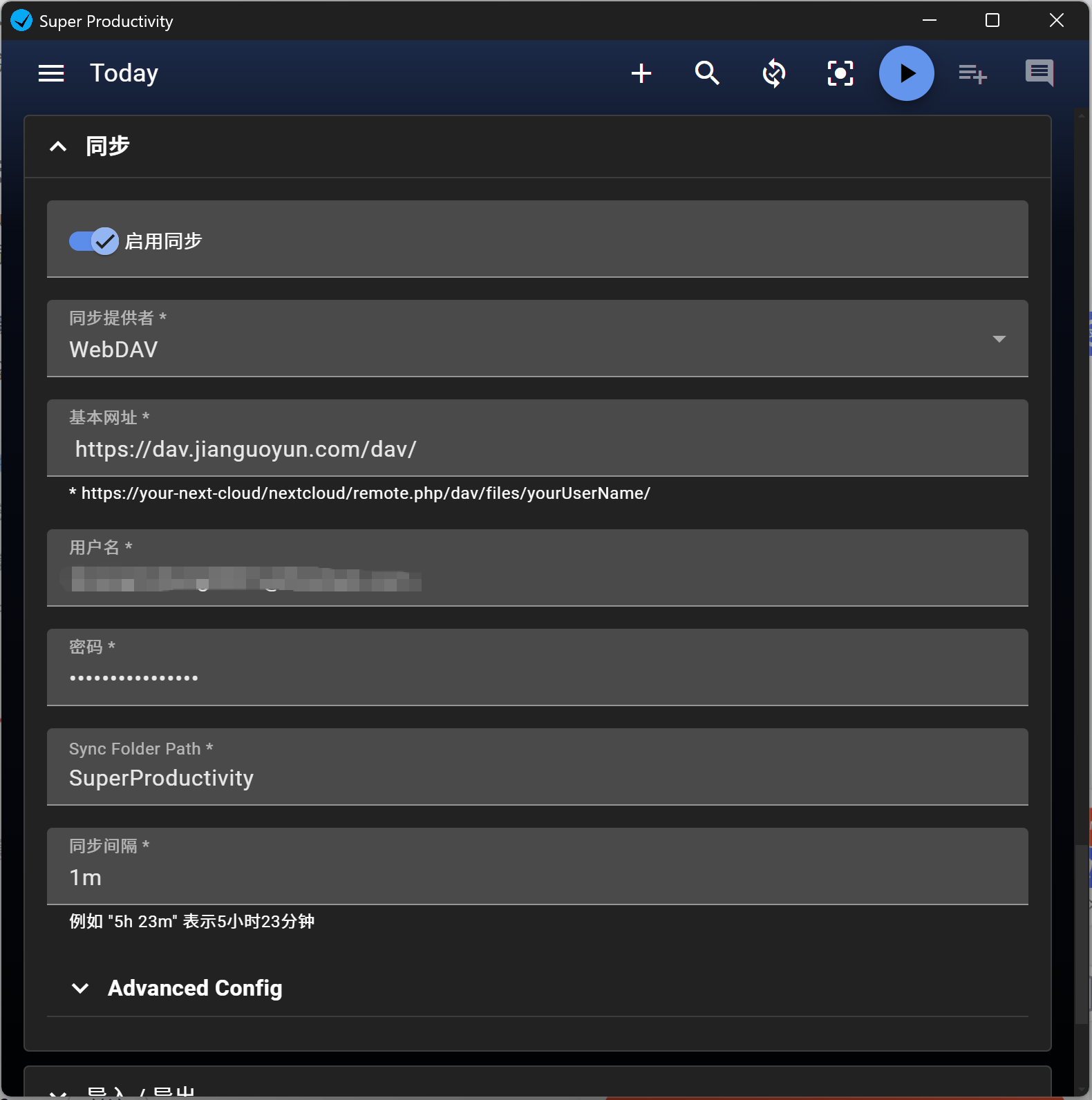The image size is (1092, 1100).
Task: Disable the 启用同步 toggle
Action: point(94,241)
